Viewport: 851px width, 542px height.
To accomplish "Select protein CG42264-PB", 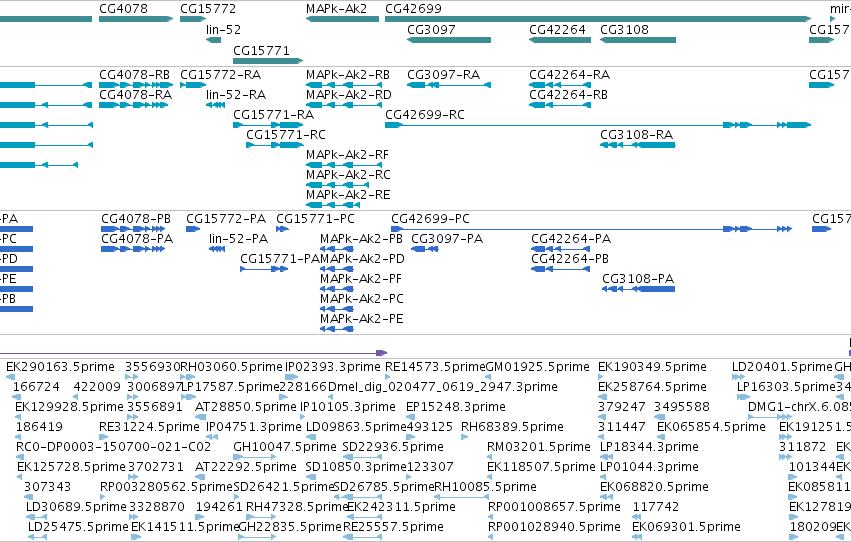I will coord(570,259).
